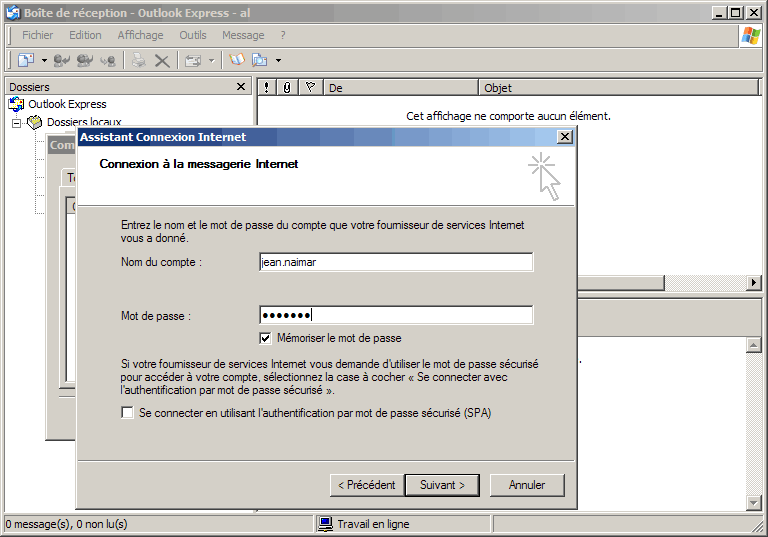Open the Outils menu
768x537 pixels.
tap(193, 35)
